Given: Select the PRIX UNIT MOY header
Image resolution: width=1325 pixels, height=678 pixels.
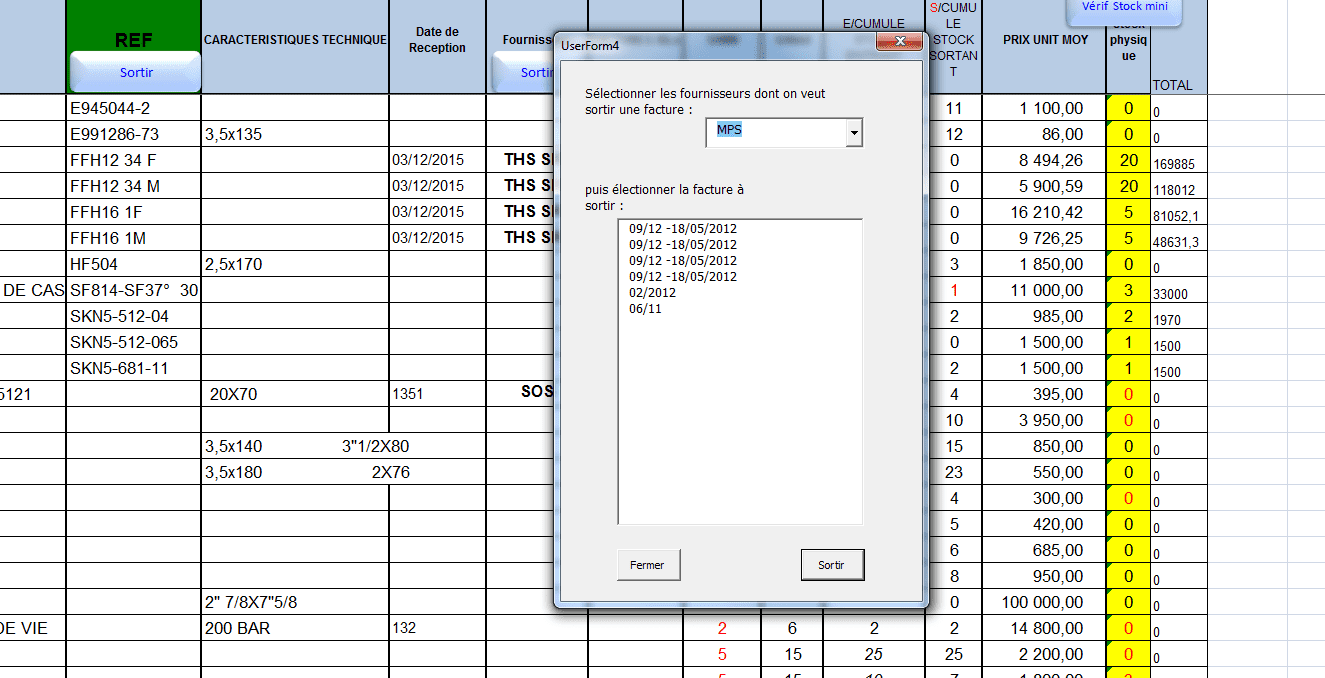Looking at the screenshot, I should [x=1045, y=40].
